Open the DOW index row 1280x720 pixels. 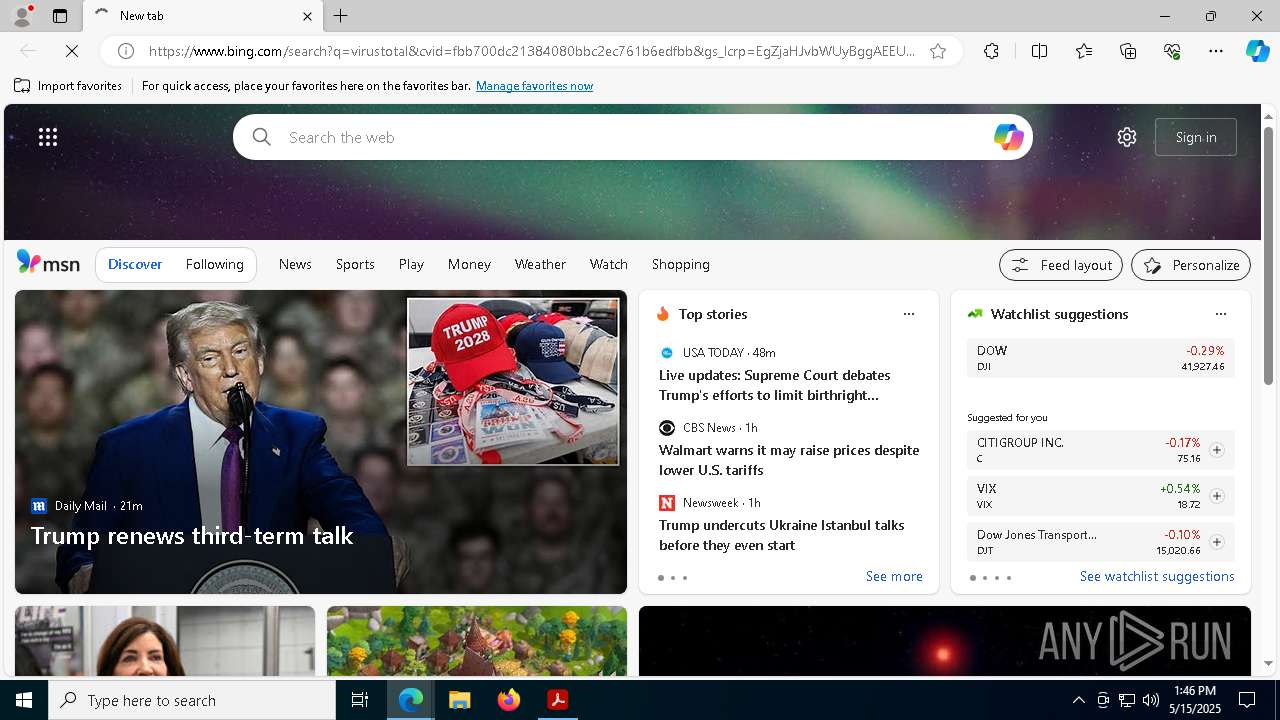pyautogui.click(x=1100, y=358)
